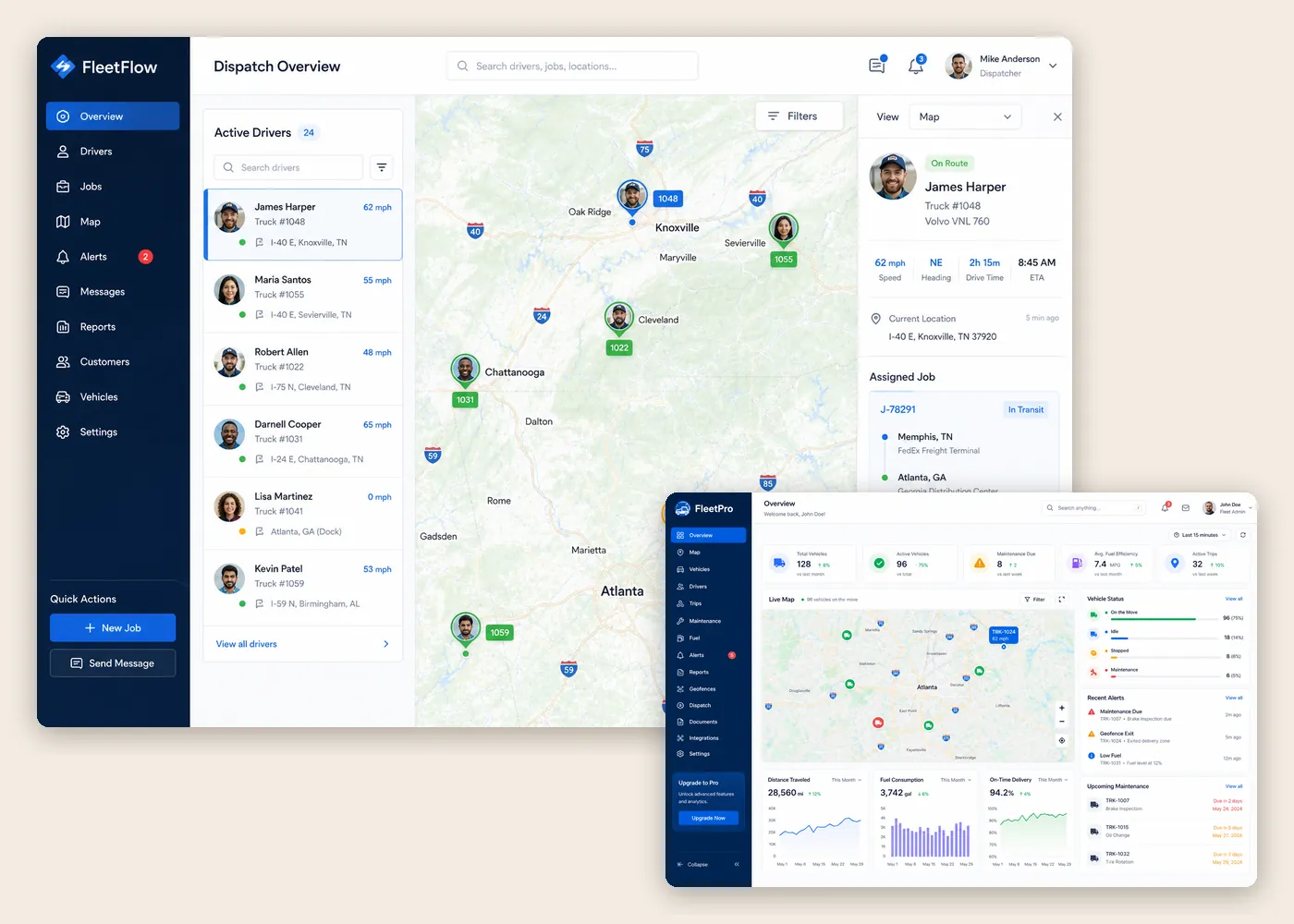The width and height of the screenshot is (1294, 924).
Task: Click TRK-1024 marker on FleetPro map
Action: [x=1004, y=635]
